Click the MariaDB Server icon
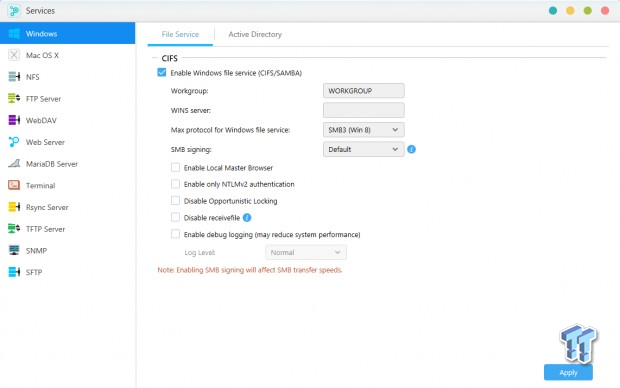This screenshot has width=620, height=388. coord(14,164)
